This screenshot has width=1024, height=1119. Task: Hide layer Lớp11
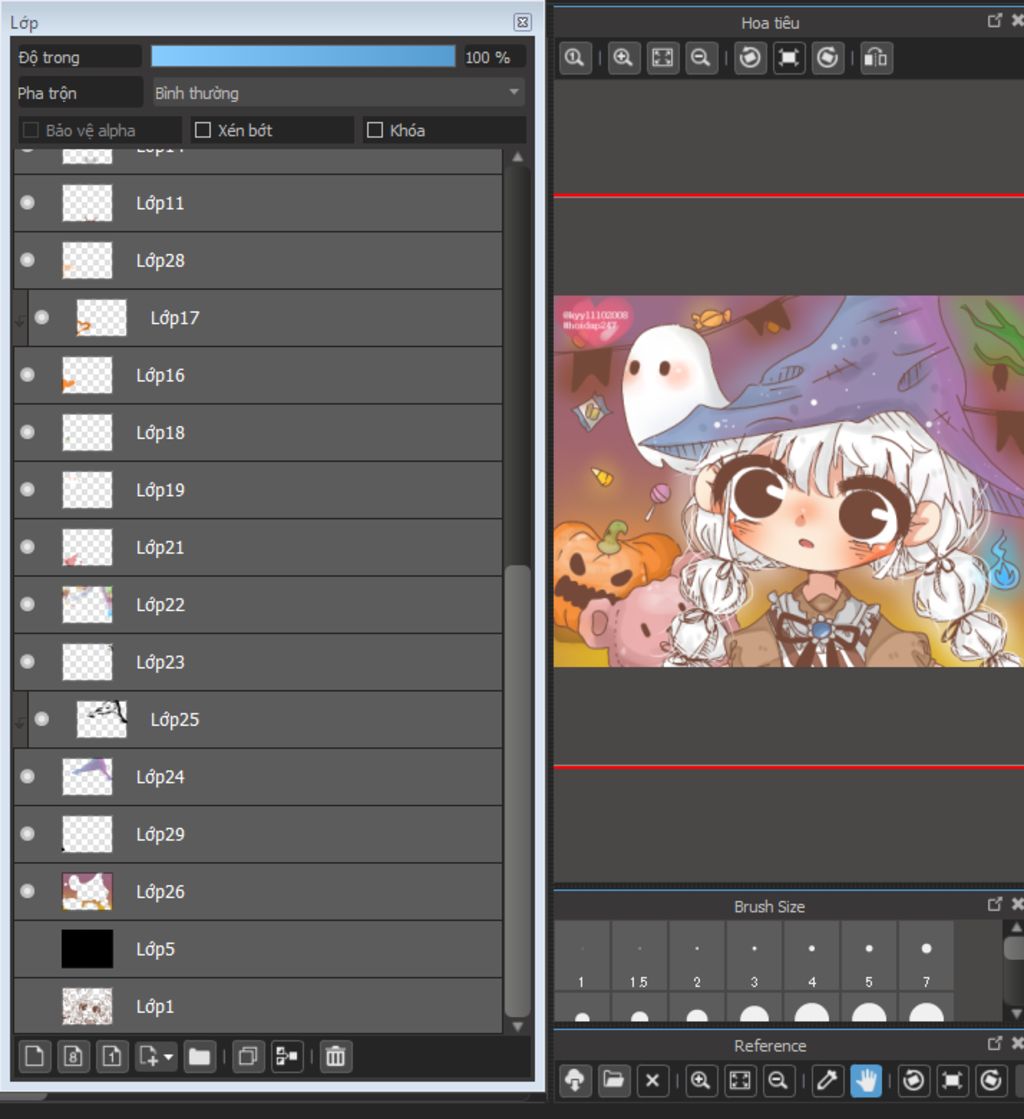coord(28,203)
